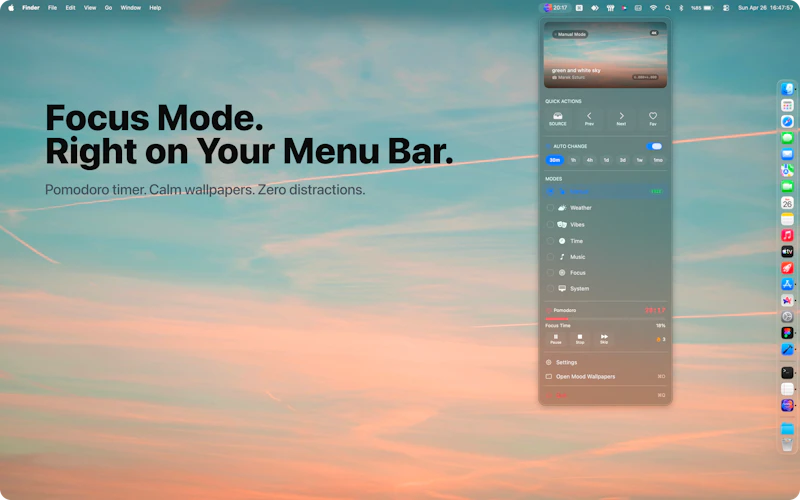The image size is (800, 500).
Task: Select the Time mode
Action: (606, 241)
